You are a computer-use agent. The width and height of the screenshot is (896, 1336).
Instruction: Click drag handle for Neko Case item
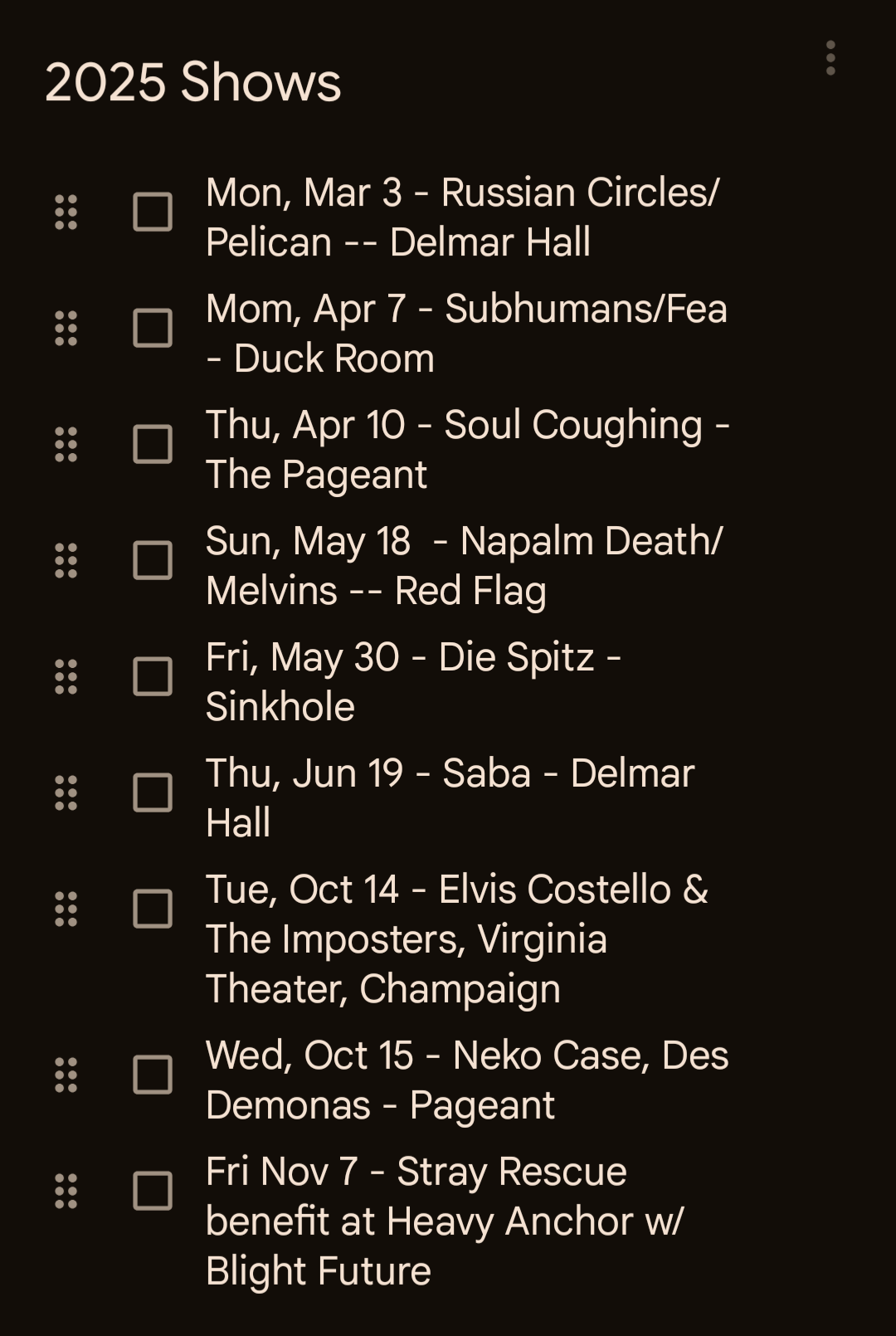click(66, 1075)
